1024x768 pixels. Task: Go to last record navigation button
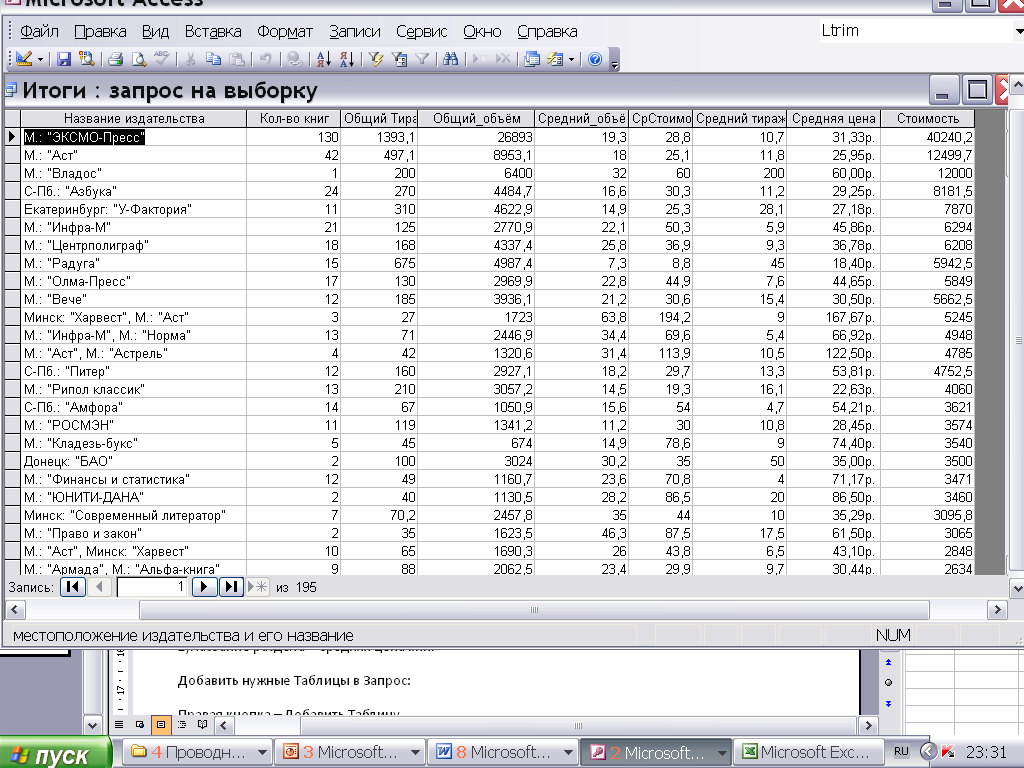[x=231, y=586]
